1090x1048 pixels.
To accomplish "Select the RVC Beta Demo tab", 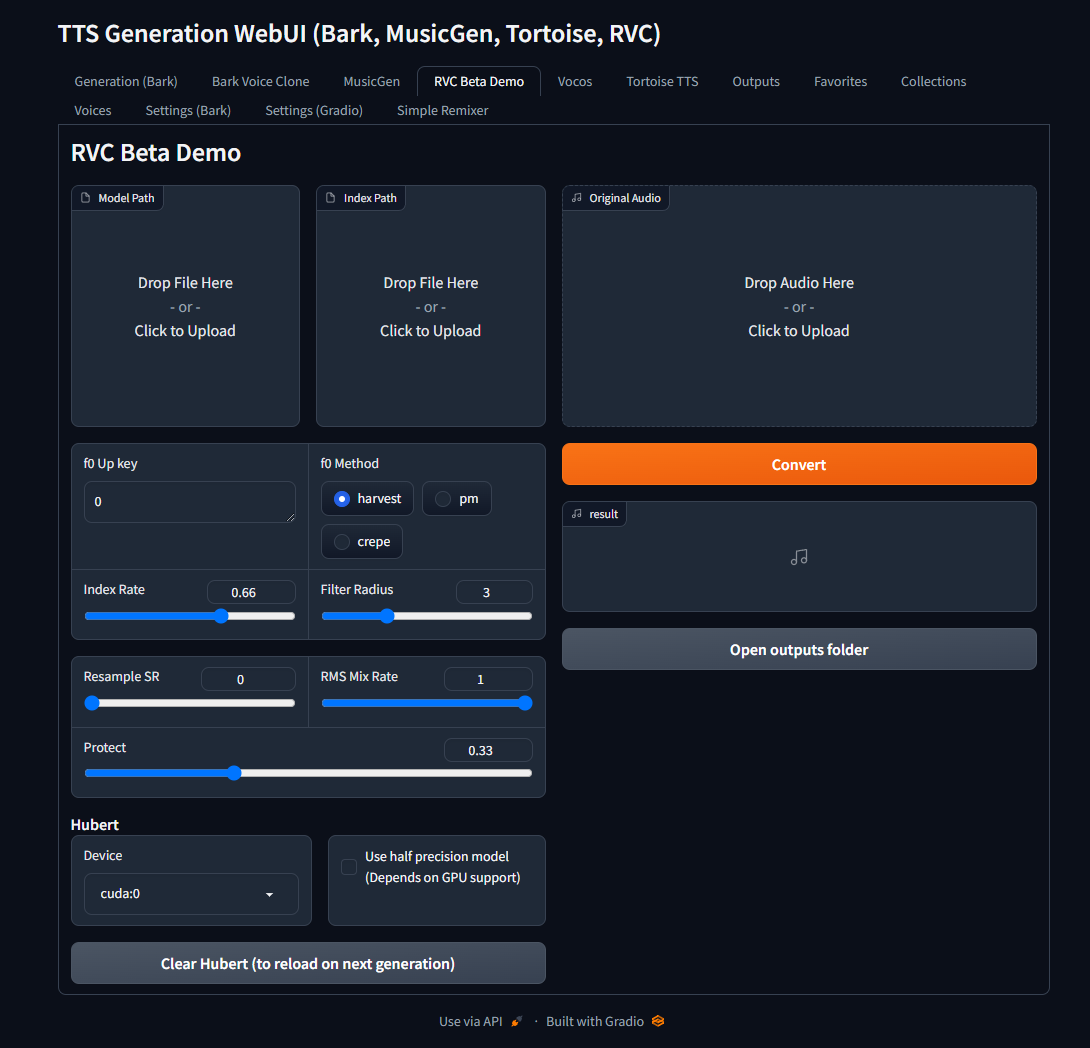I will (479, 81).
